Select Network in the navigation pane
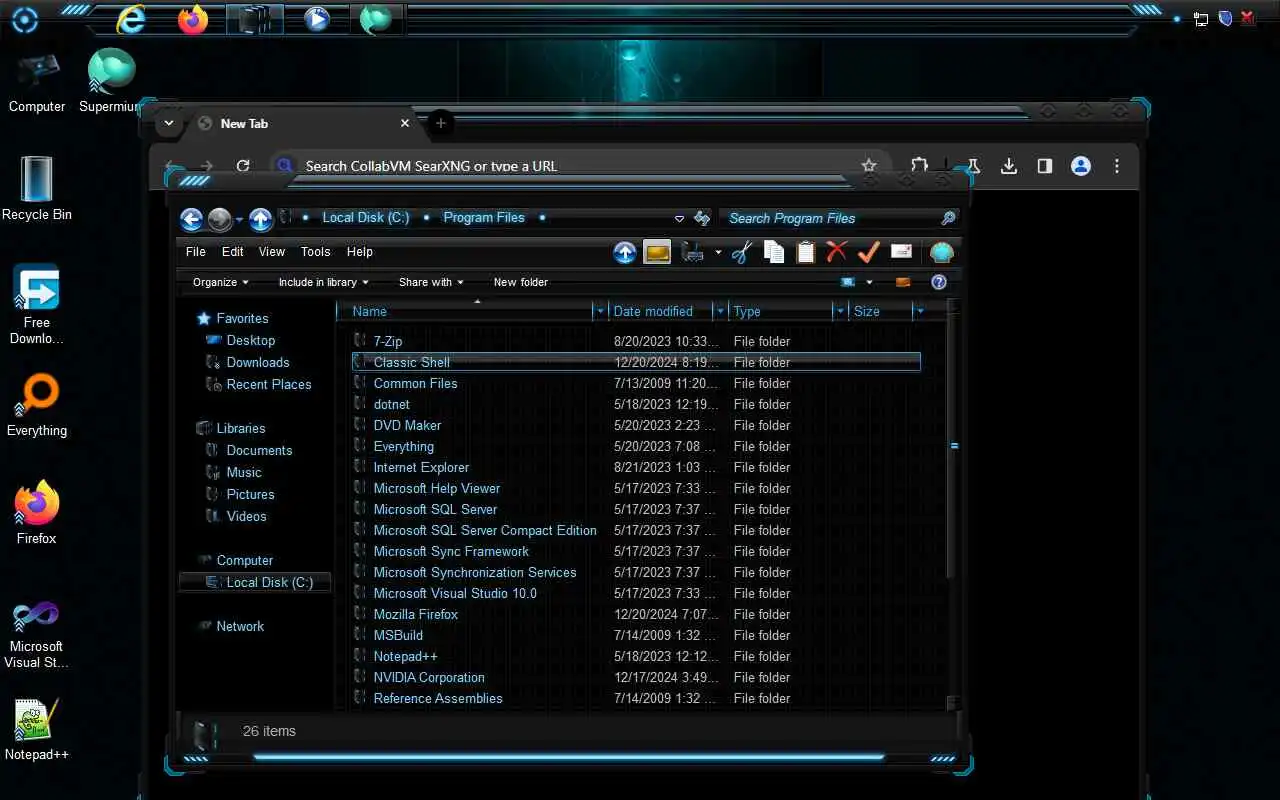The image size is (1280, 800). (x=240, y=626)
